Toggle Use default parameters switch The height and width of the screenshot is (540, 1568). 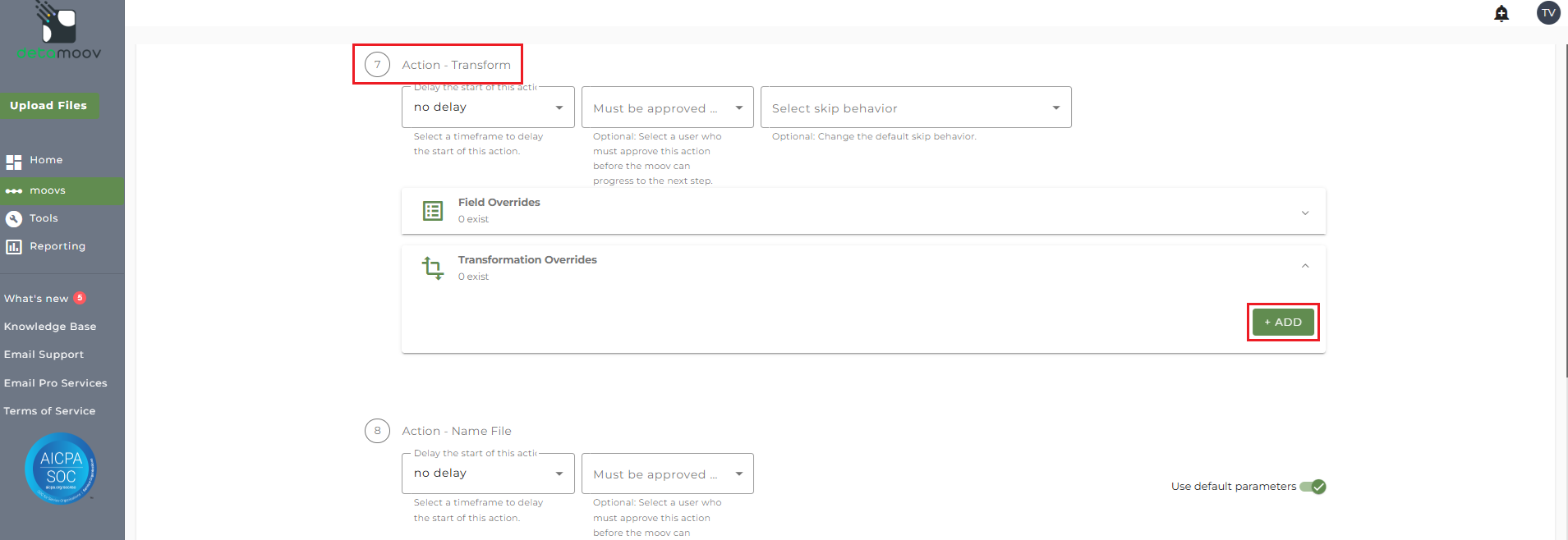click(x=1313, y=487)
